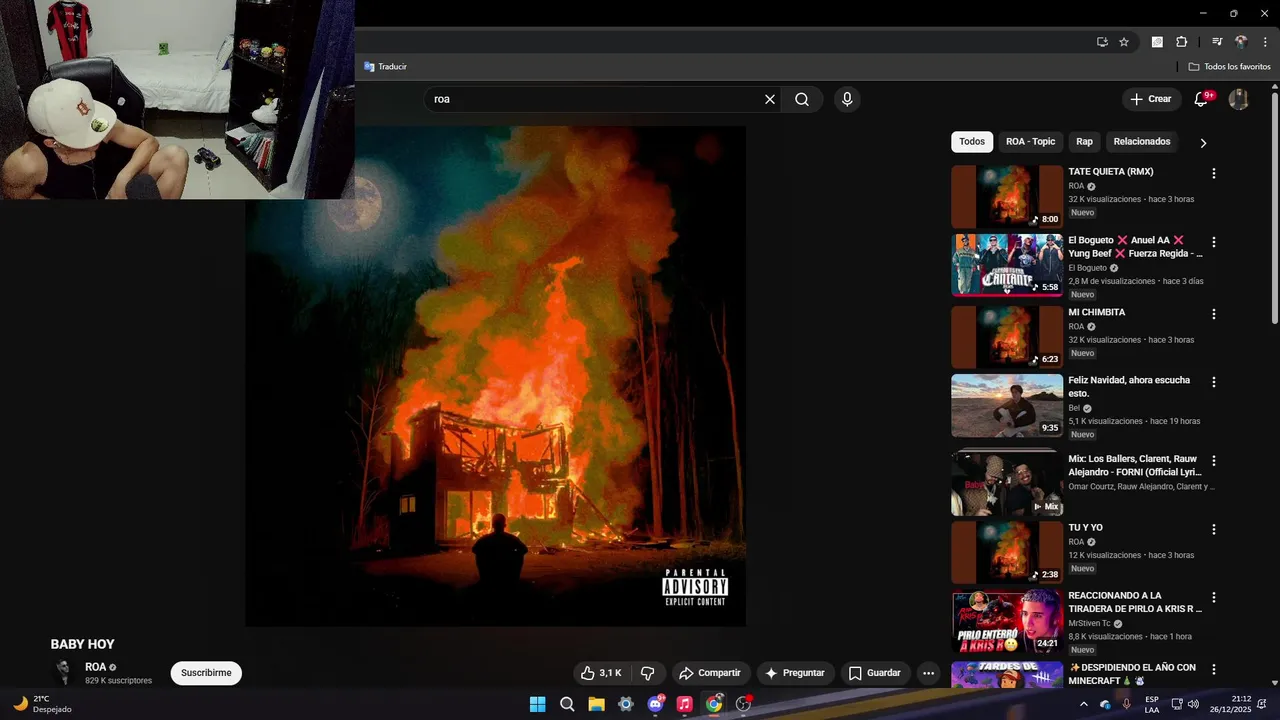Open TATE QUIETA (RMX) thumbnail
The width and height of the screenshot is (1280, 720).
(x=1007, y=197)
